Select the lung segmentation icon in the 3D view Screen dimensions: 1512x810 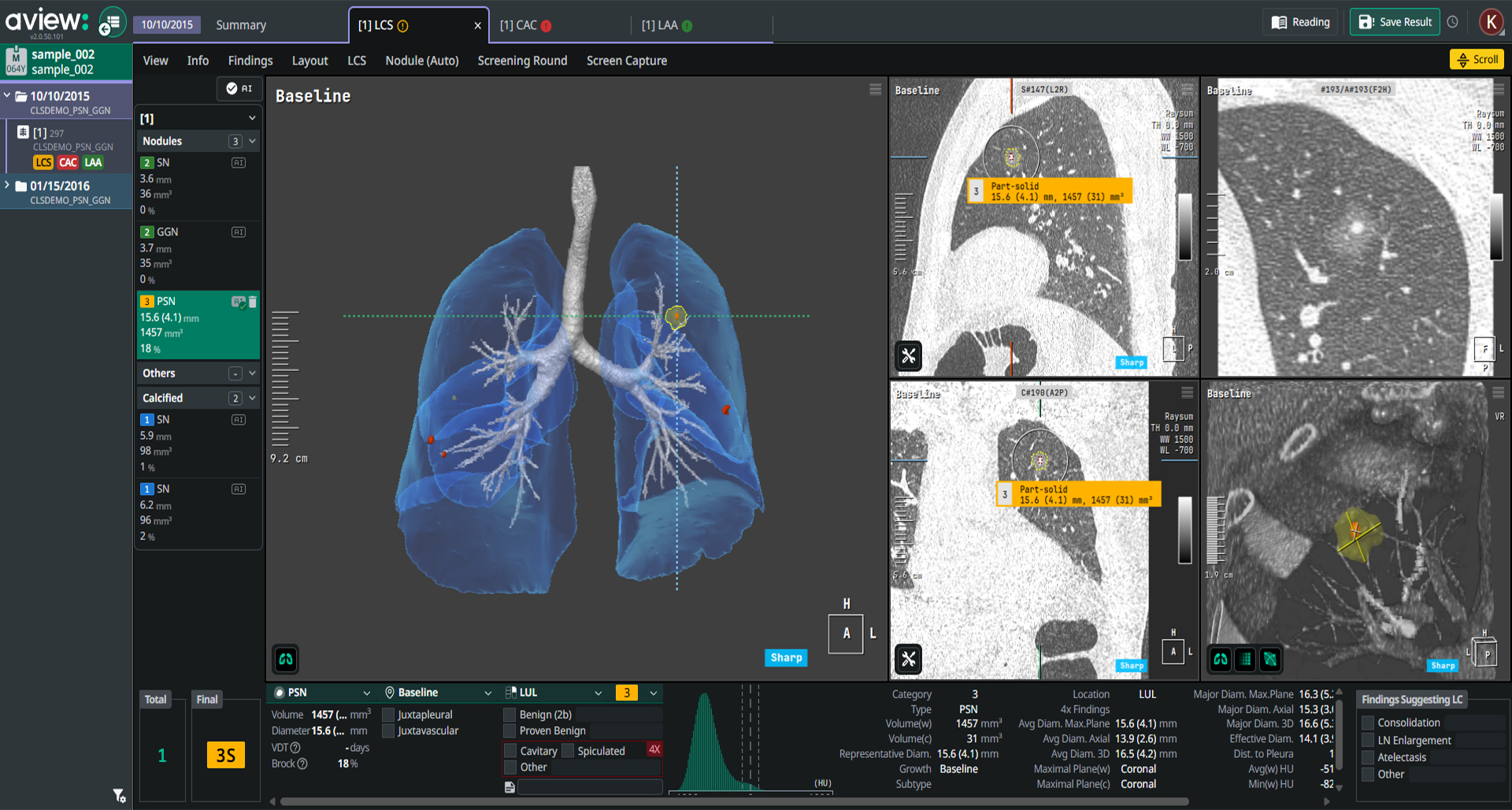click(x=285, y=660)
